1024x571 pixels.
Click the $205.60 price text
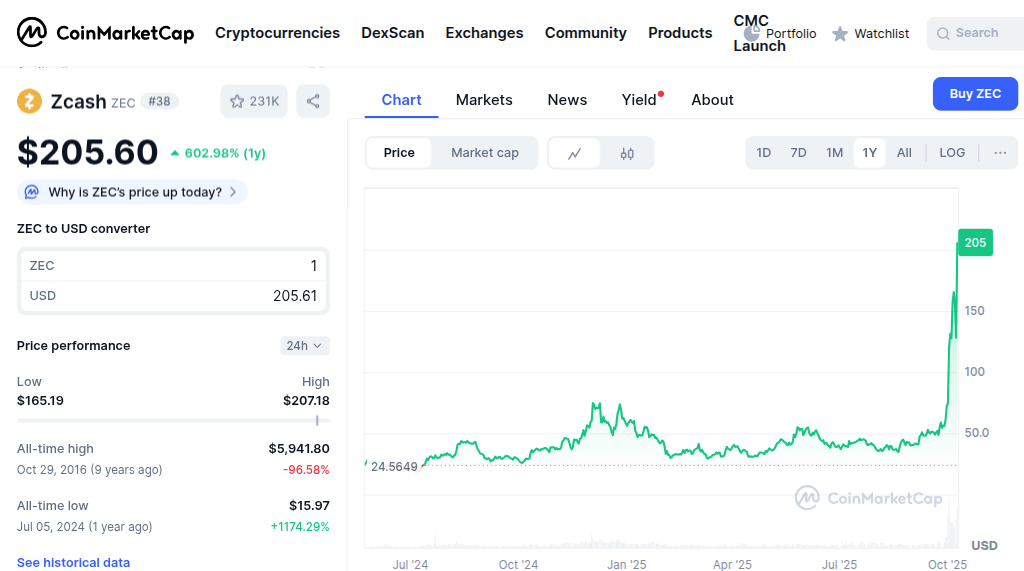[x=88, y=152]
